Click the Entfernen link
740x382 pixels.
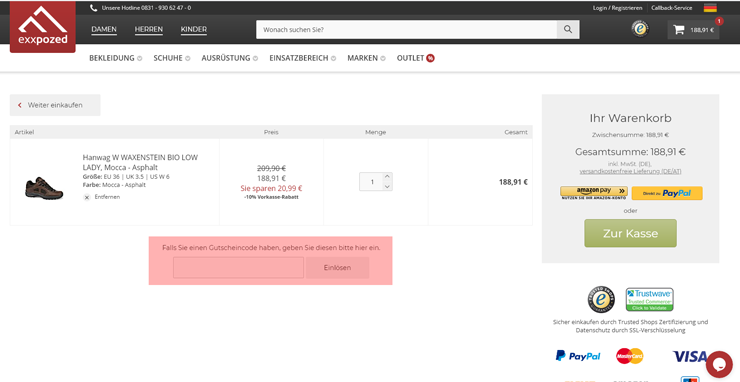107,197
